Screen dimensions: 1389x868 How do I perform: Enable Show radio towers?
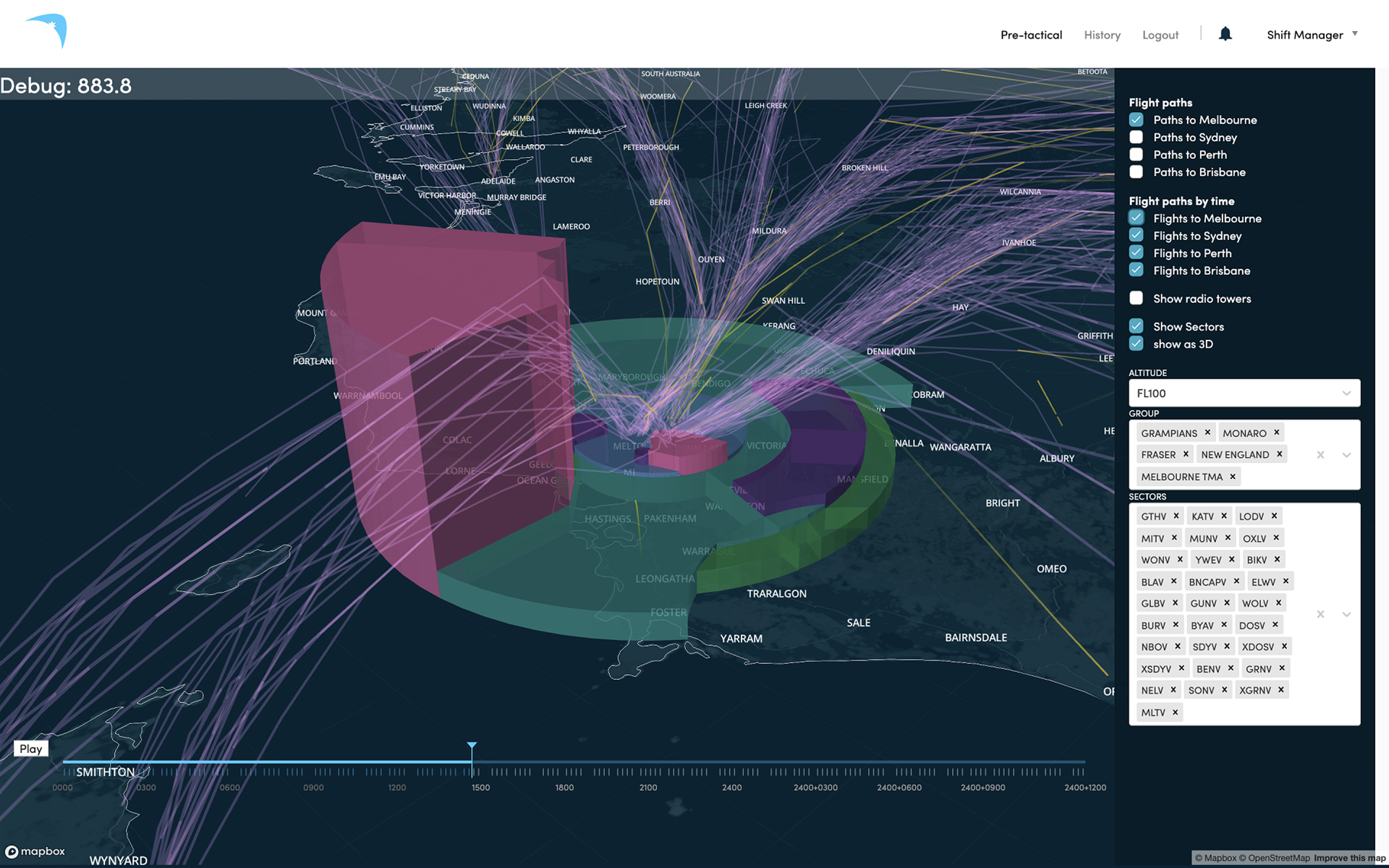(1136, 298)
